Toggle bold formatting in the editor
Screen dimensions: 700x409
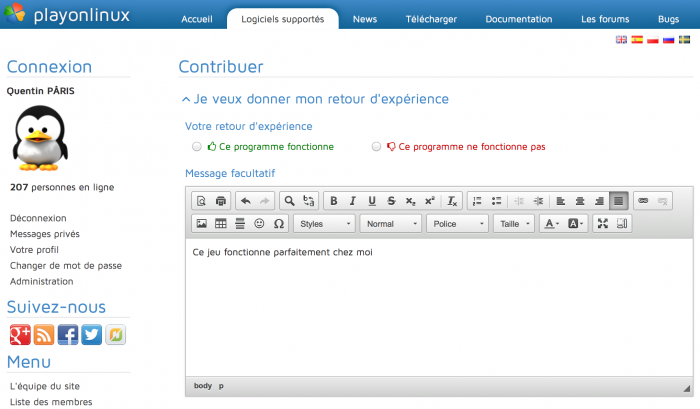334,201
